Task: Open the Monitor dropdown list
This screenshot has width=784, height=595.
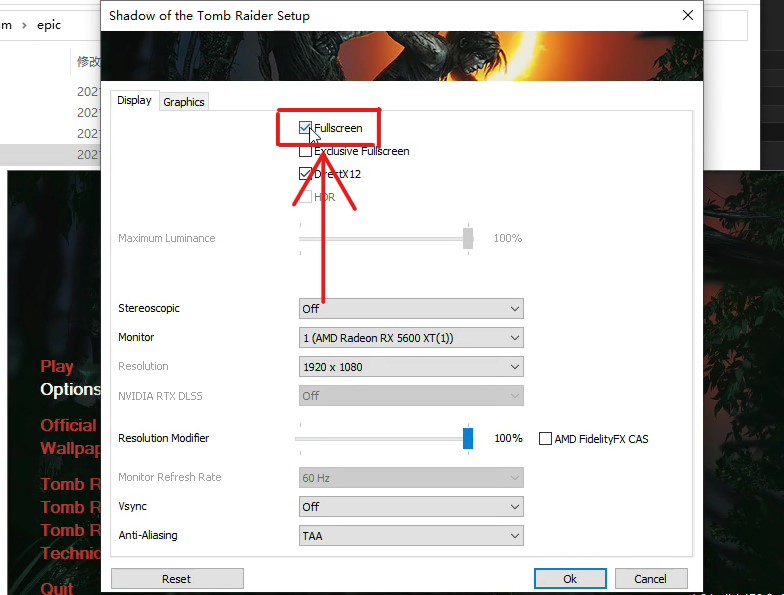Action: click(x=411, y=338)
